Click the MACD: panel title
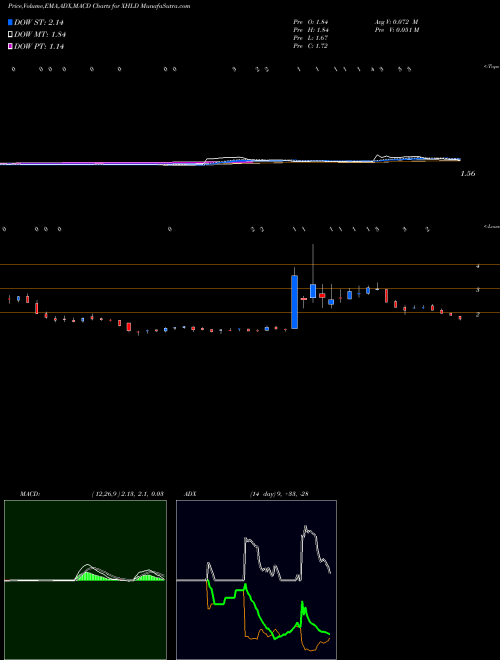The image size is (500, 660). (29, 494)
